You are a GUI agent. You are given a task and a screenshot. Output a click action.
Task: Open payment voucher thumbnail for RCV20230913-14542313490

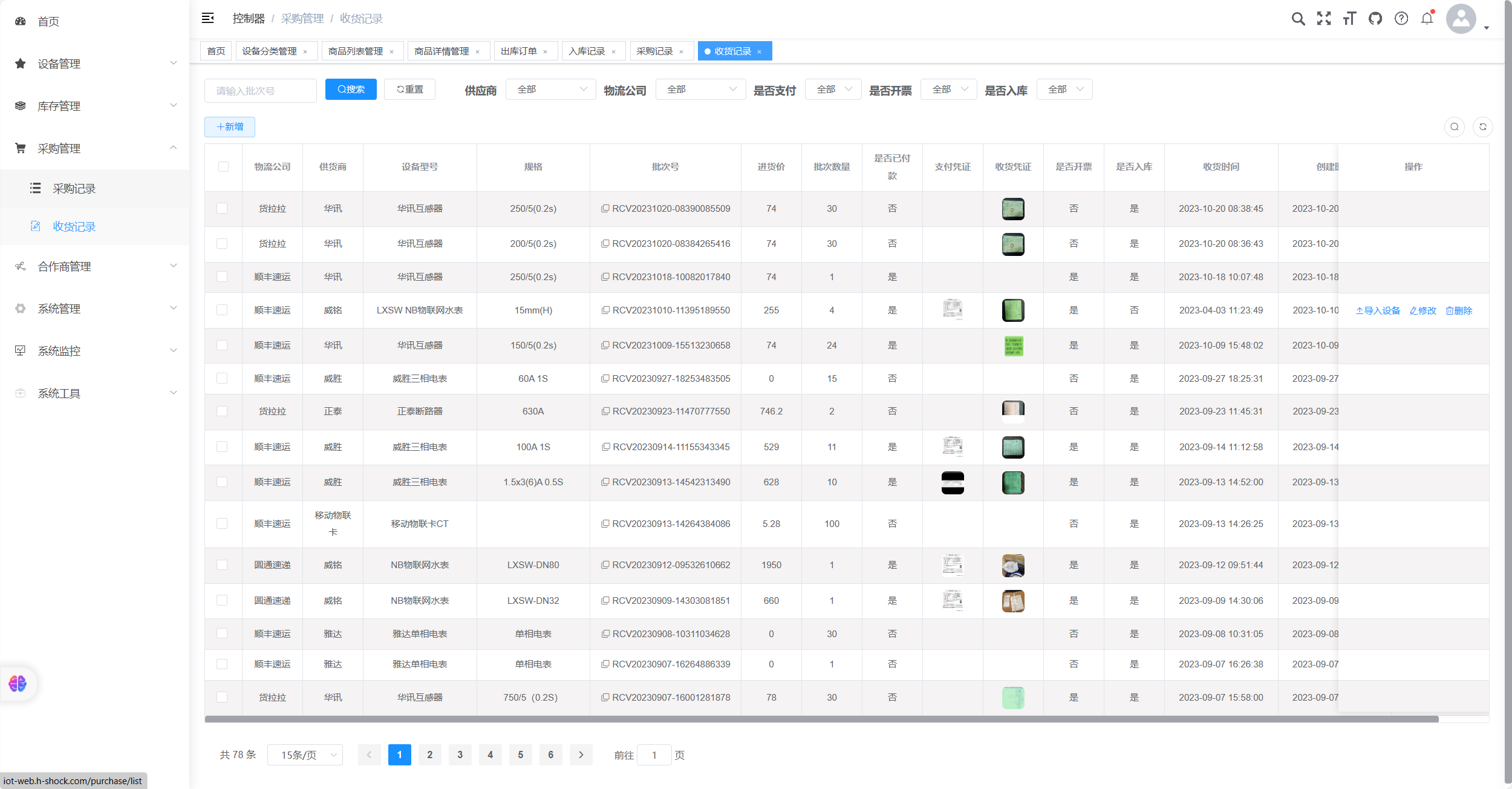(x=953, y=482)
